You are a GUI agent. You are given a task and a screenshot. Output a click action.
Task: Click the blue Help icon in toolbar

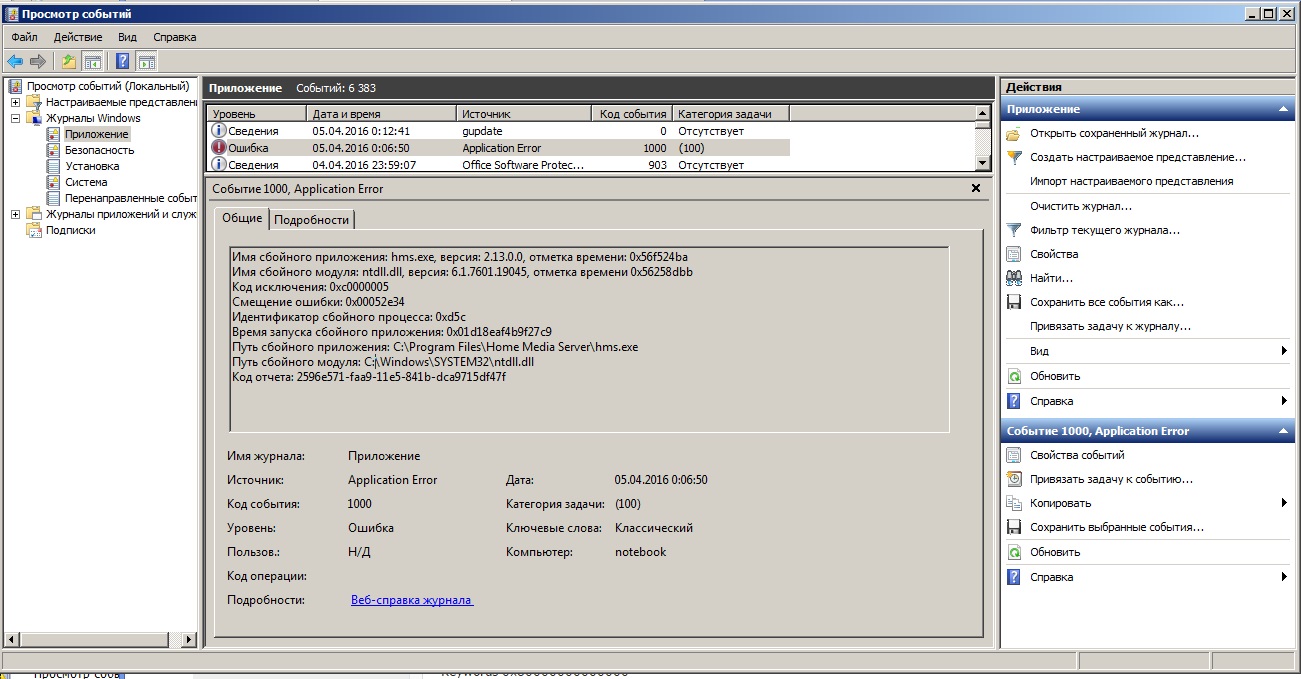pos(123,61)
